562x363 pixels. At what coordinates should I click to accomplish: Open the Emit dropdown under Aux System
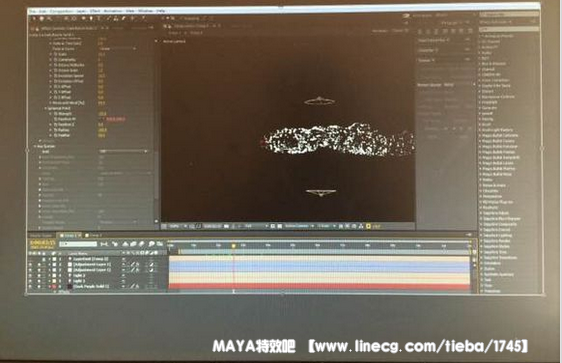(x=123, y=152)
